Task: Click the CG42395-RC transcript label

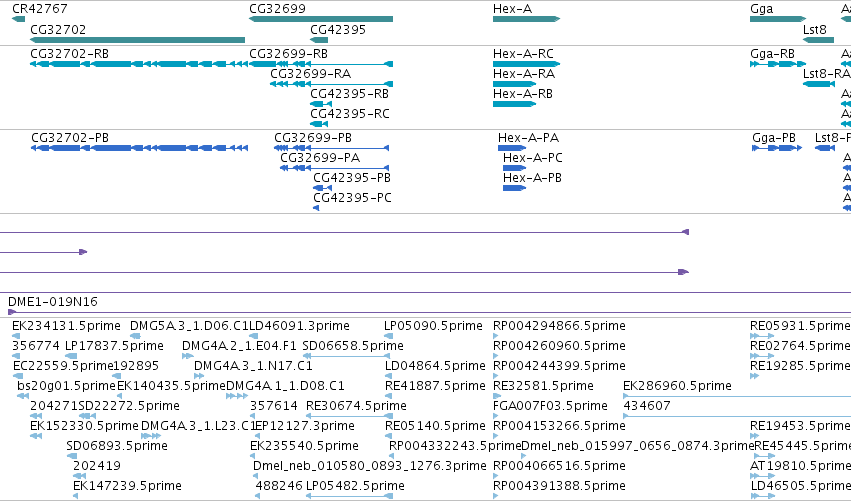Action: 350,114
